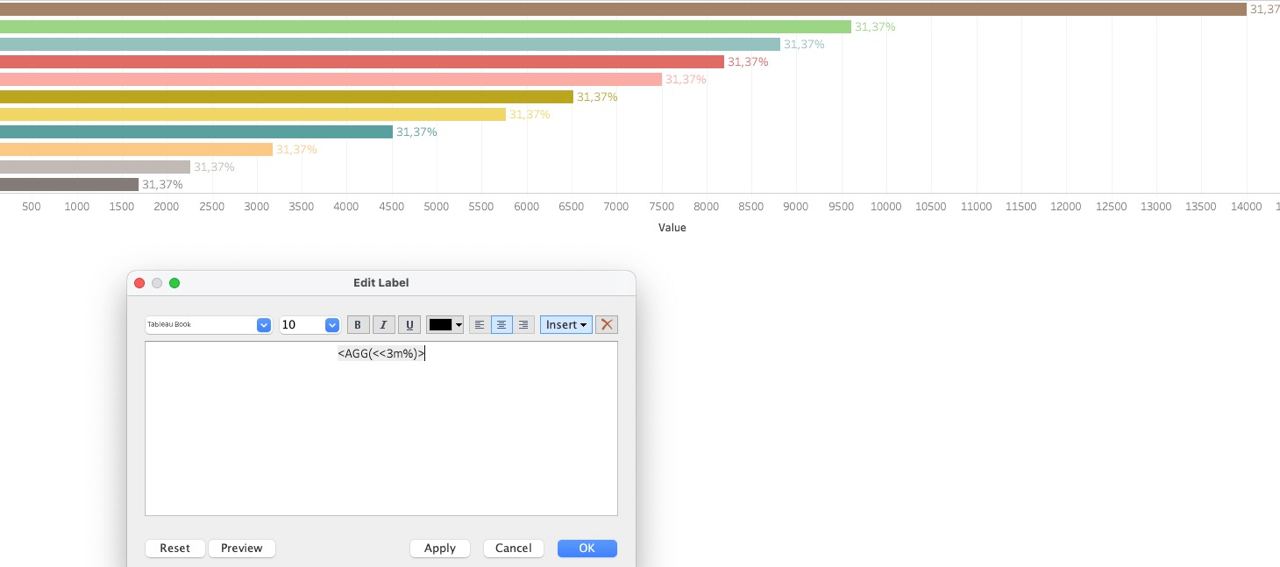This screenshot has height=567, width=1280.
Task: Close the Edit Label window with red button
Action: [140, 283]
